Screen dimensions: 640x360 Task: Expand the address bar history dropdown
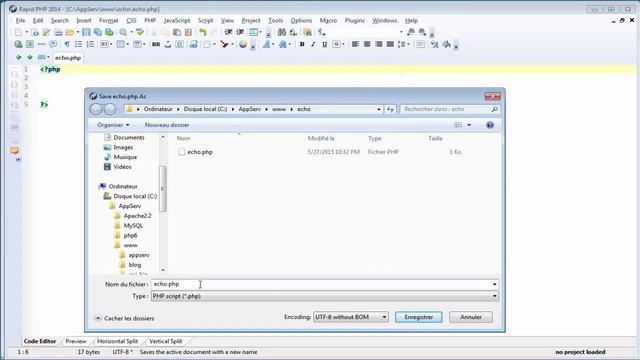pos(378,109)
